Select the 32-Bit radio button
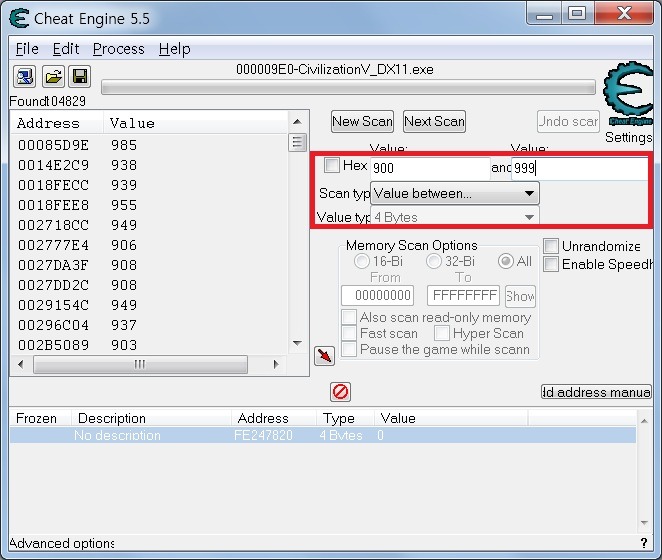Viewport: 662px width, 560px height. pos(434,261)
